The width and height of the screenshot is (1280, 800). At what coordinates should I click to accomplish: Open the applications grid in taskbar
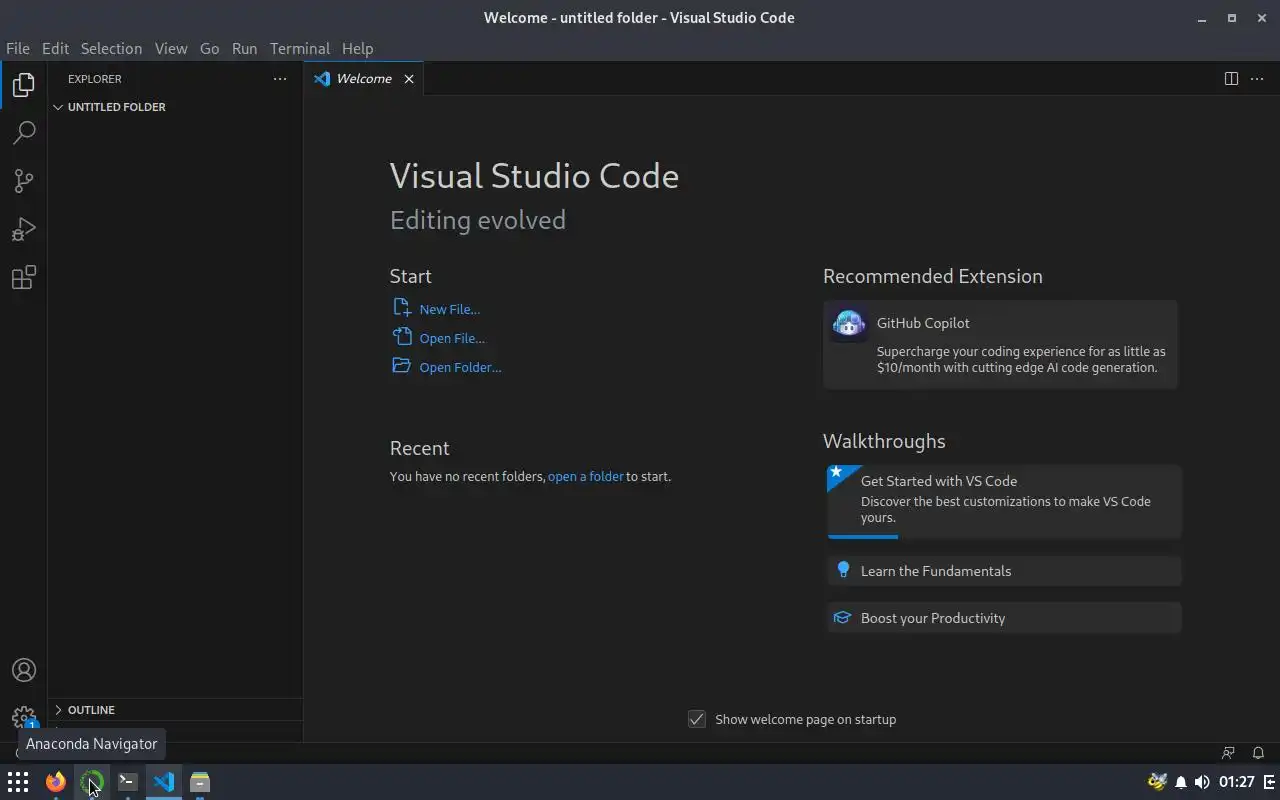click(18, 782)
